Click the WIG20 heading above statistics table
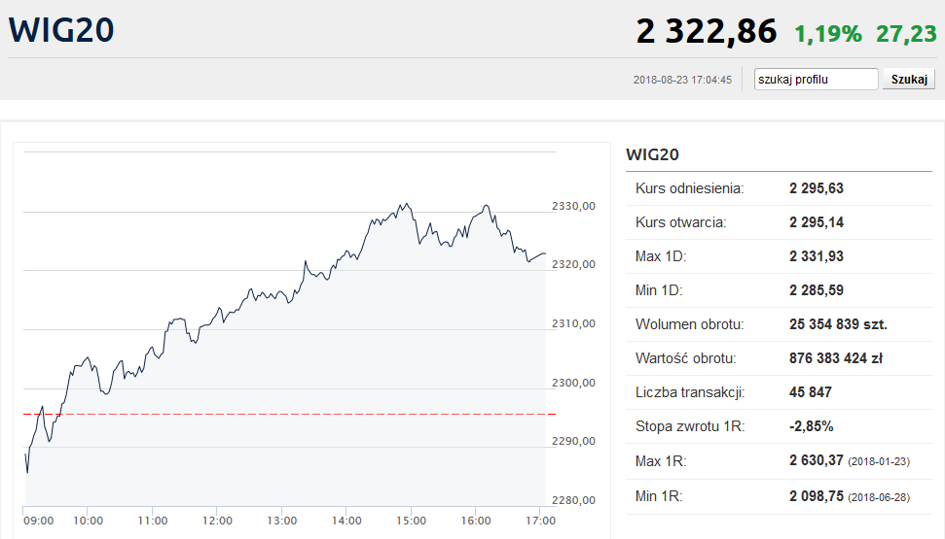The width and height of the screenshot is (945, 539). tap(652, 154)
